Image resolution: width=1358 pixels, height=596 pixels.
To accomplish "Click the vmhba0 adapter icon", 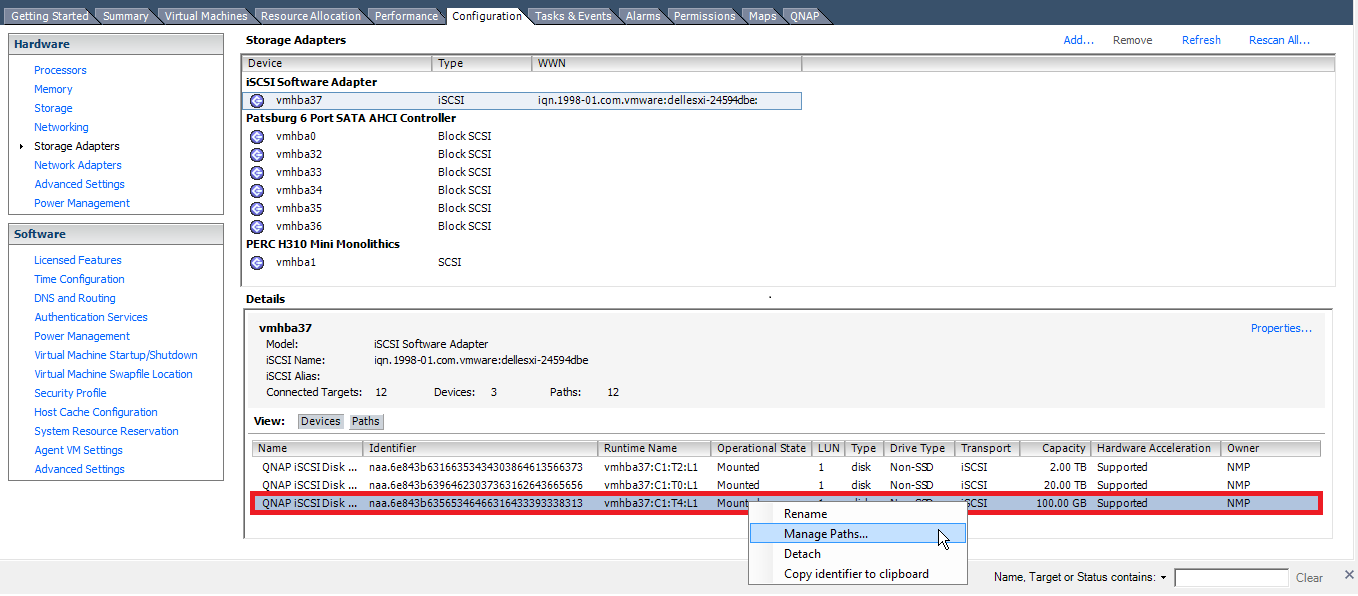I will coord(257,137).
